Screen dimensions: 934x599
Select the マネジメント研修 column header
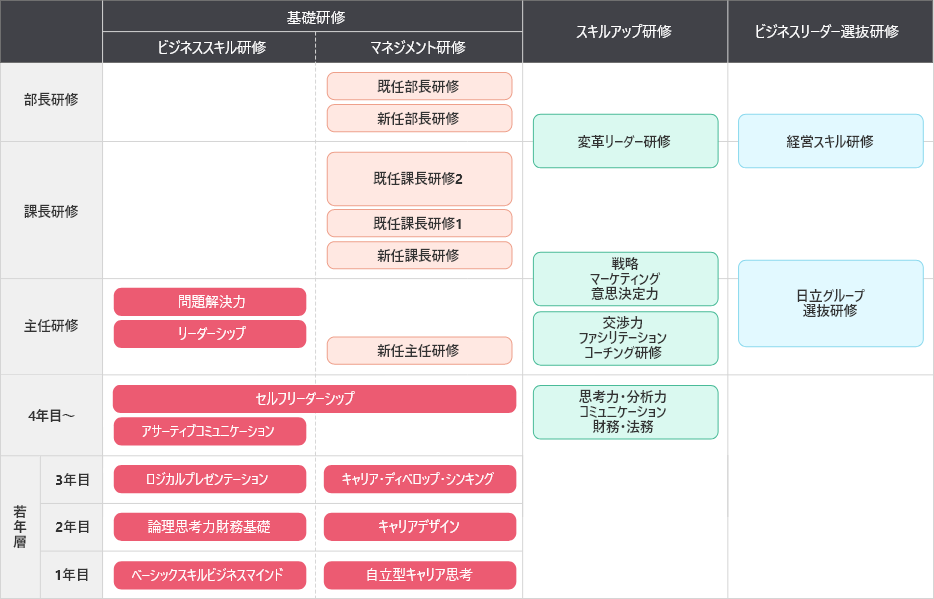click(418, 47)
